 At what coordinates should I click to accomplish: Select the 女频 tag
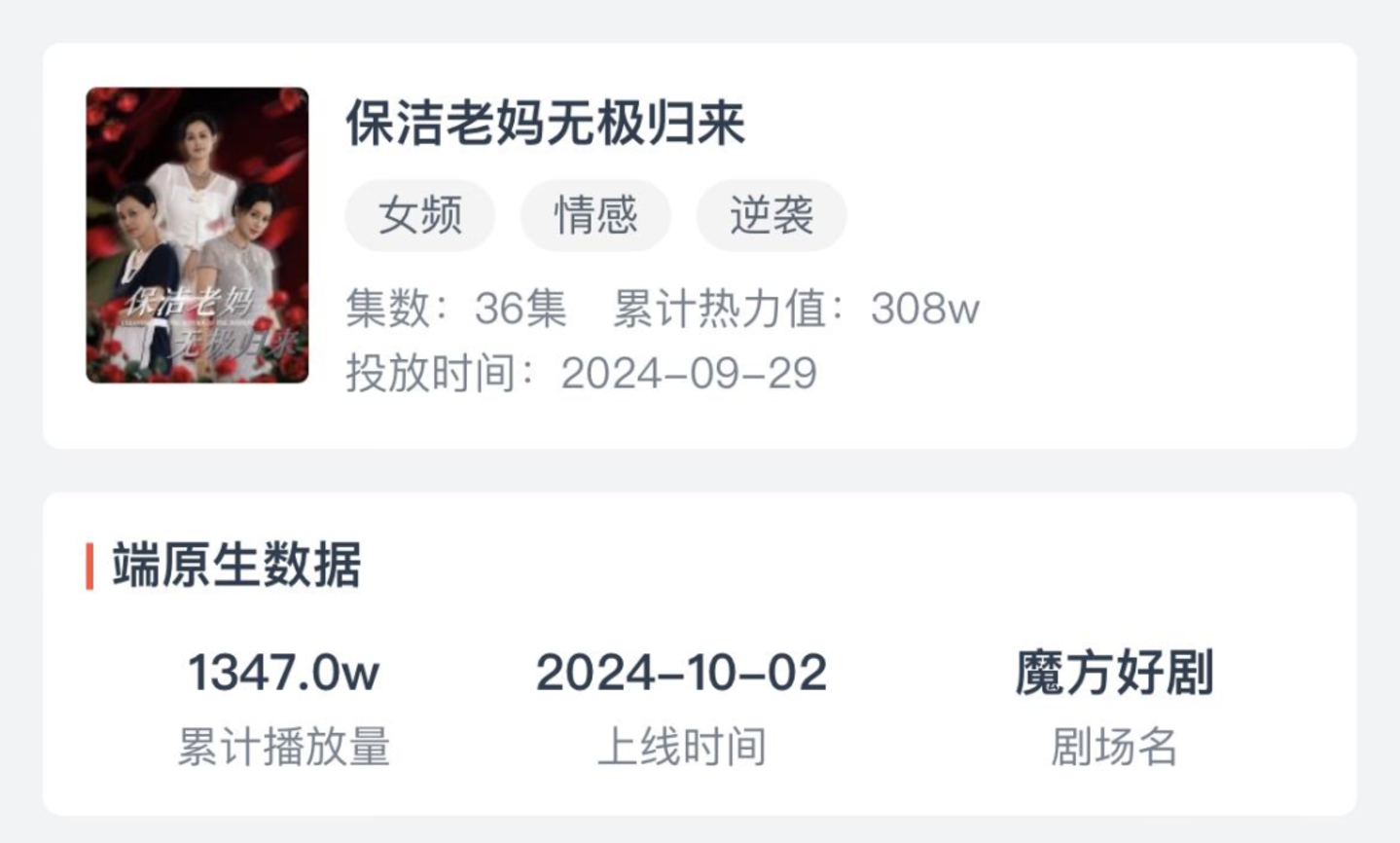(x=419, y=215)
